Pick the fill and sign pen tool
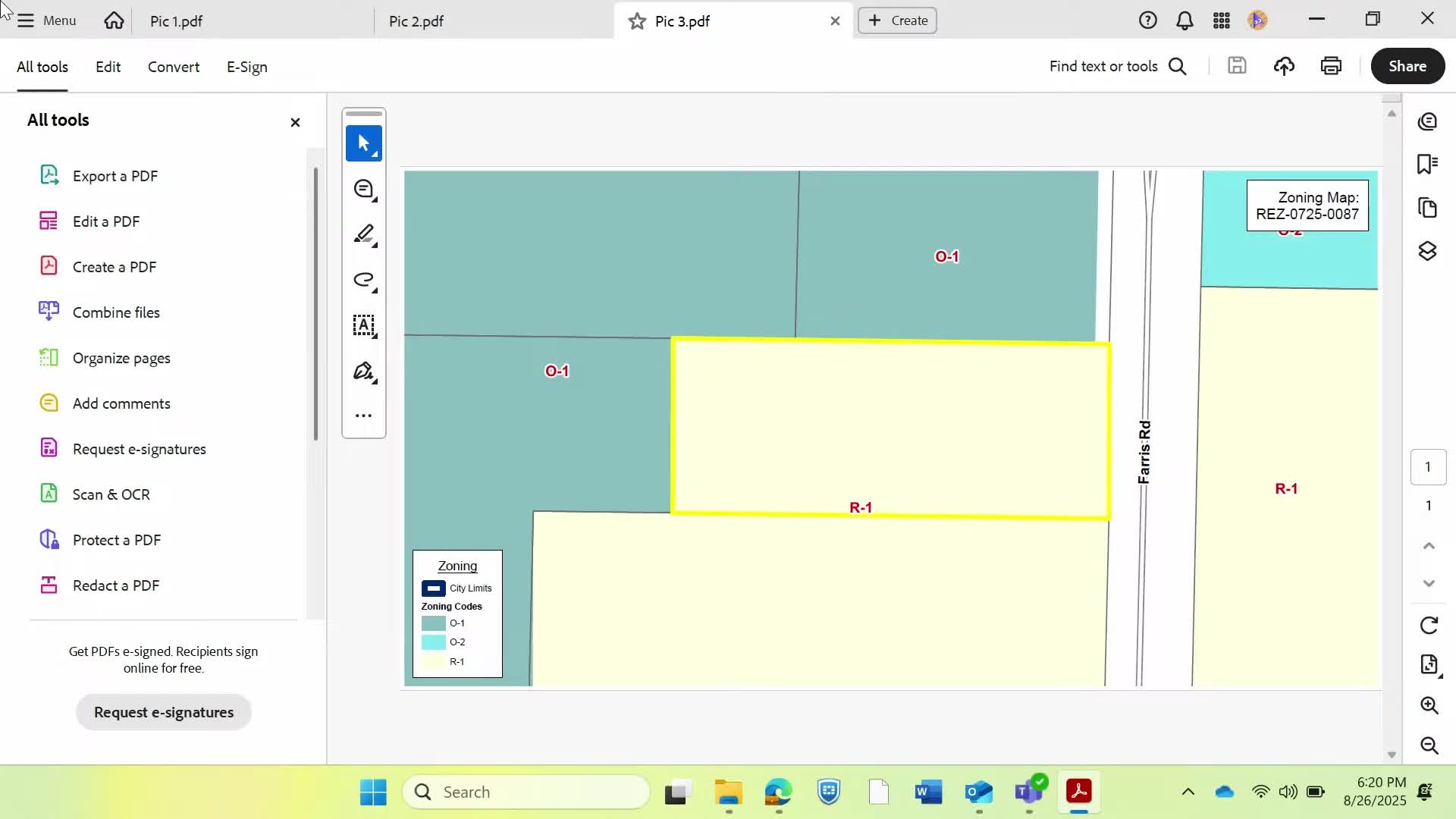 click(363, 371)
